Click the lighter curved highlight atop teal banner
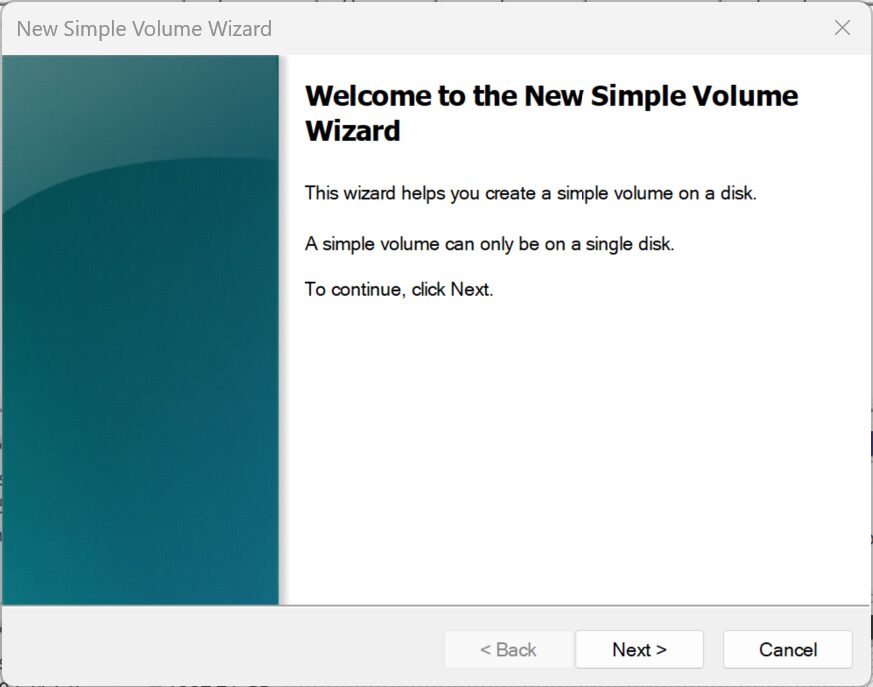This screenshot has width=873, height=687. (x=139, y=111)
